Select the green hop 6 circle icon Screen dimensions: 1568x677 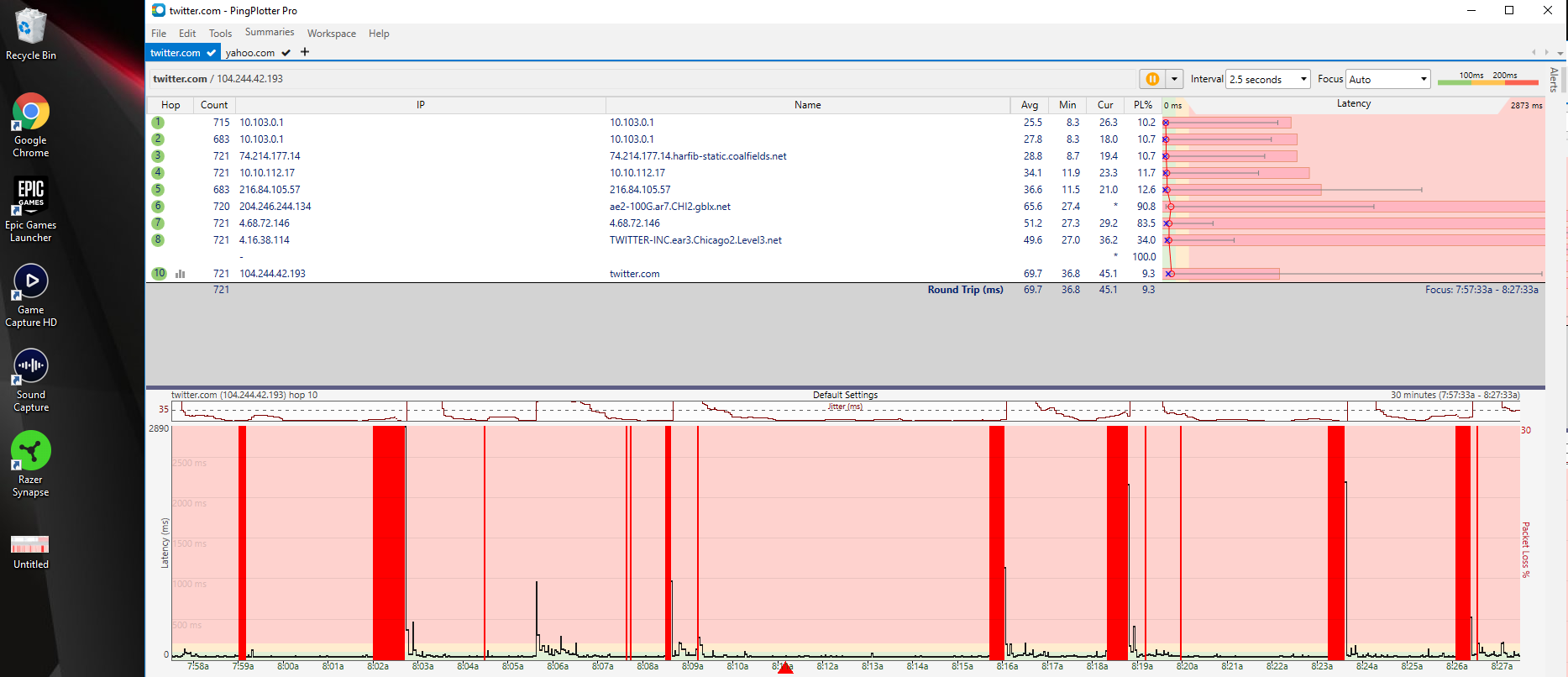coord(158,207)
